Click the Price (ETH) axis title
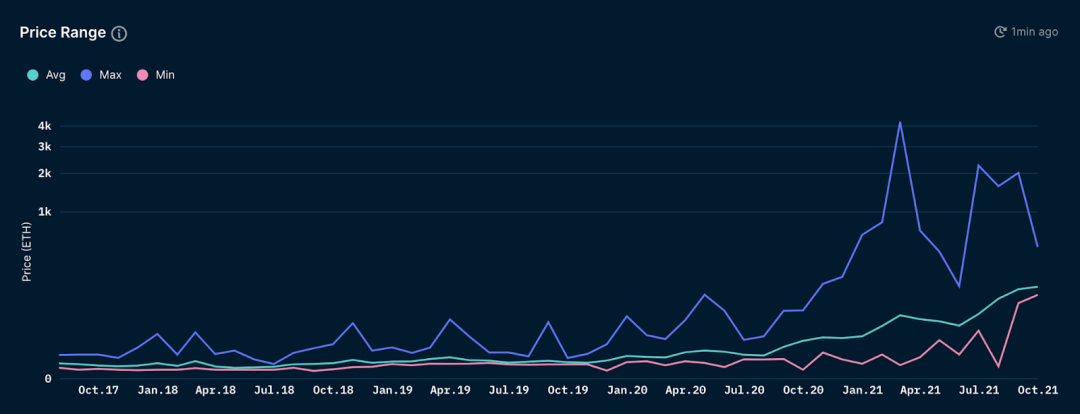The width and height of the screenshot is (1080, 414). pos(27,253)
